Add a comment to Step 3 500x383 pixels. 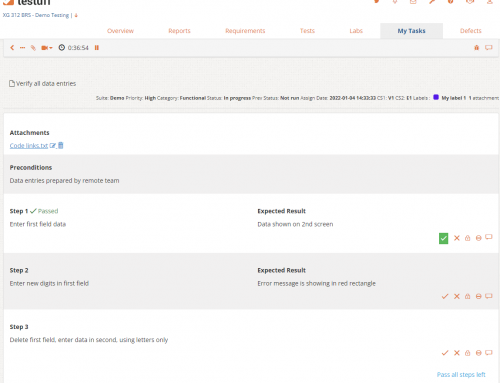(x=489, y=353)
